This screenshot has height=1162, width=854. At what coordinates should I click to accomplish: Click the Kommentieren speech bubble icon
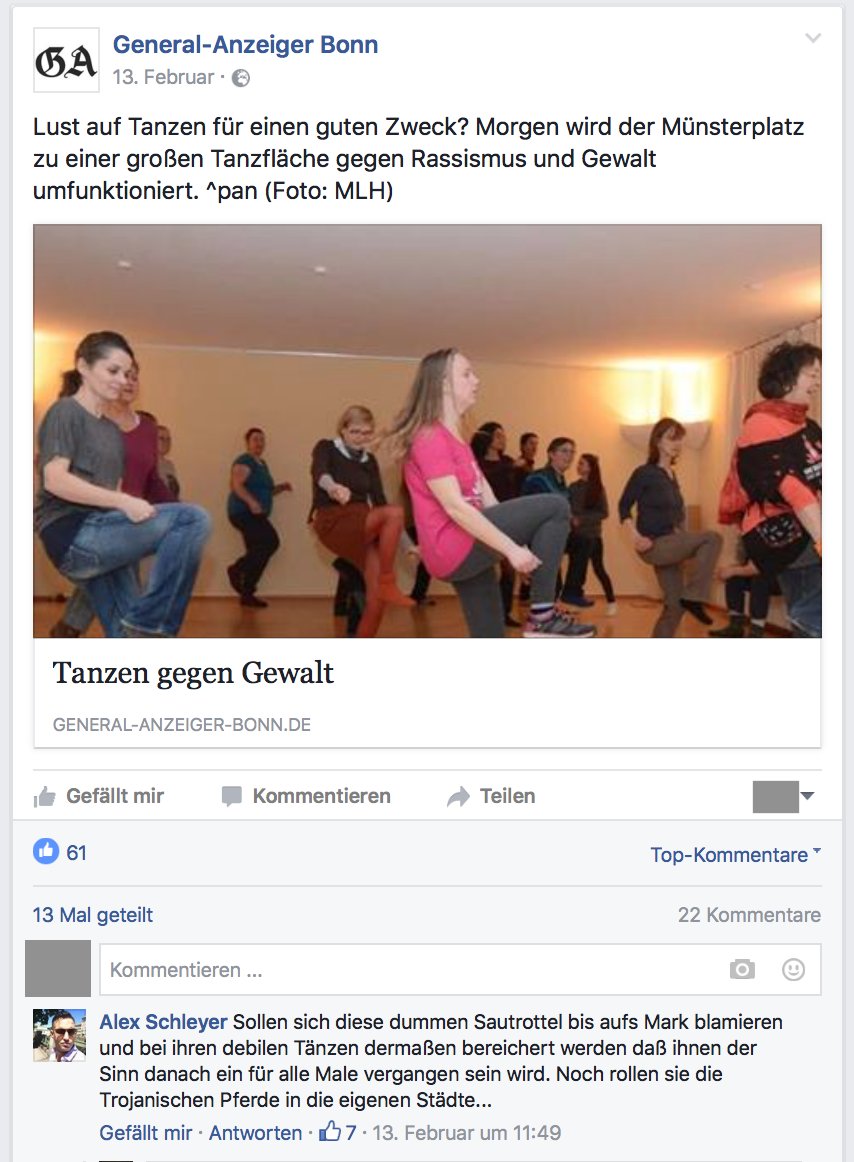(x=232, y=797)
